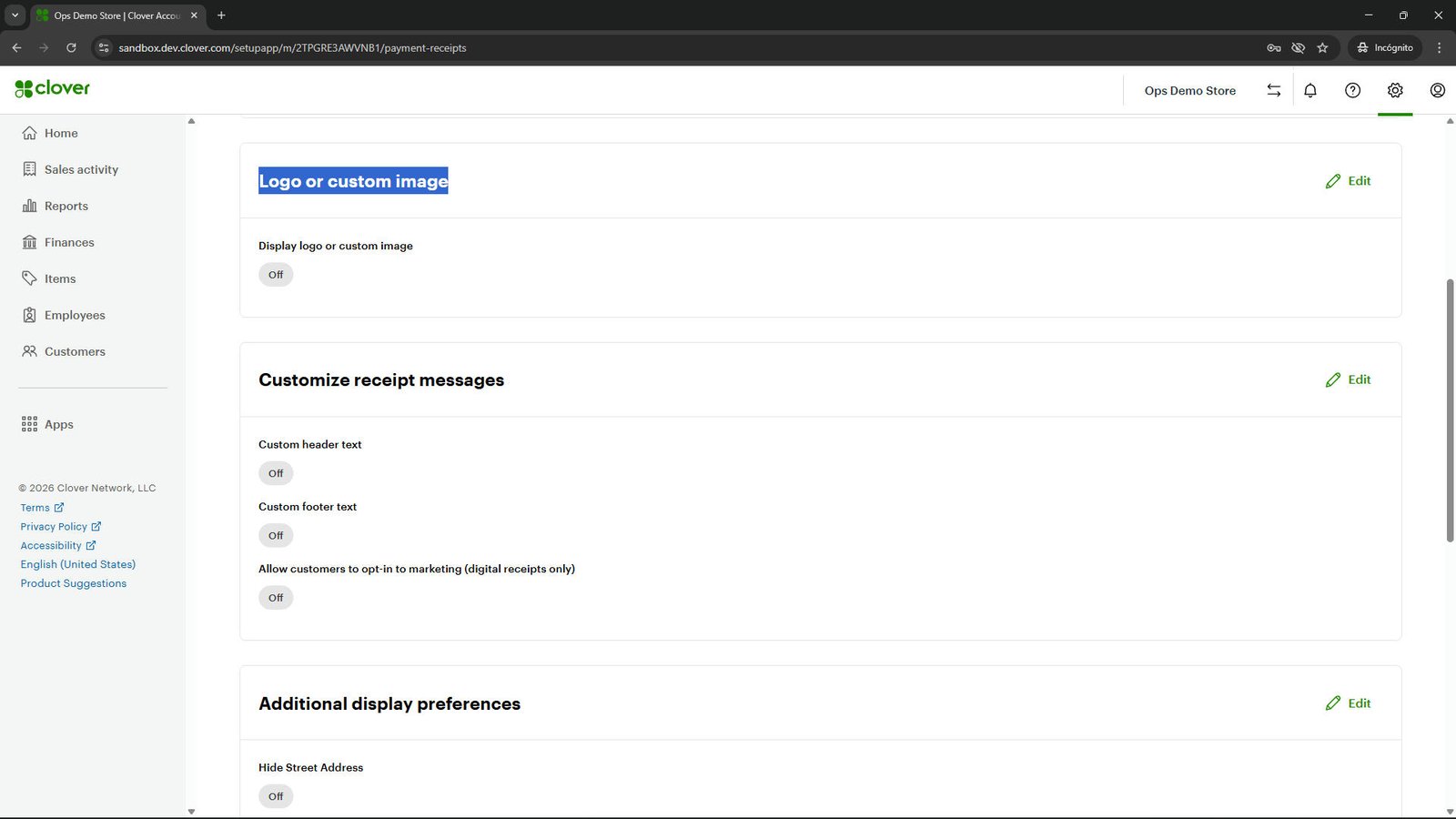Open Finances in the sidebar

(x=58, y=242)
